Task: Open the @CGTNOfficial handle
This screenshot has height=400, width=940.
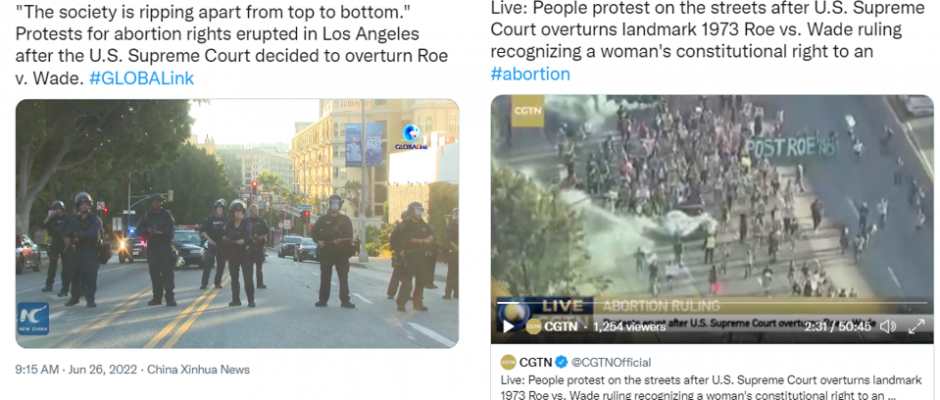Action: coord(611,362)
